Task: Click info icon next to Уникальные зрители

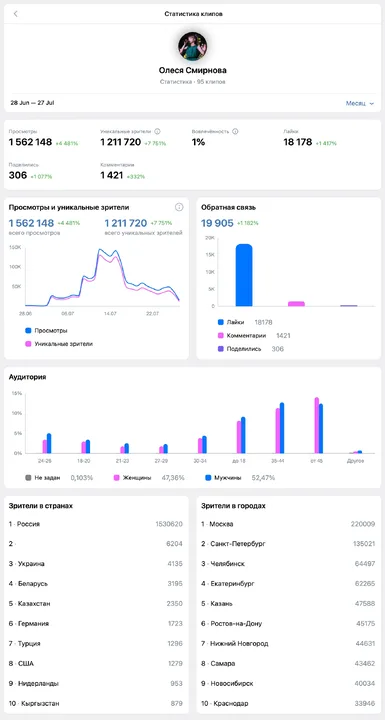Action: click(x=158, y=131)
